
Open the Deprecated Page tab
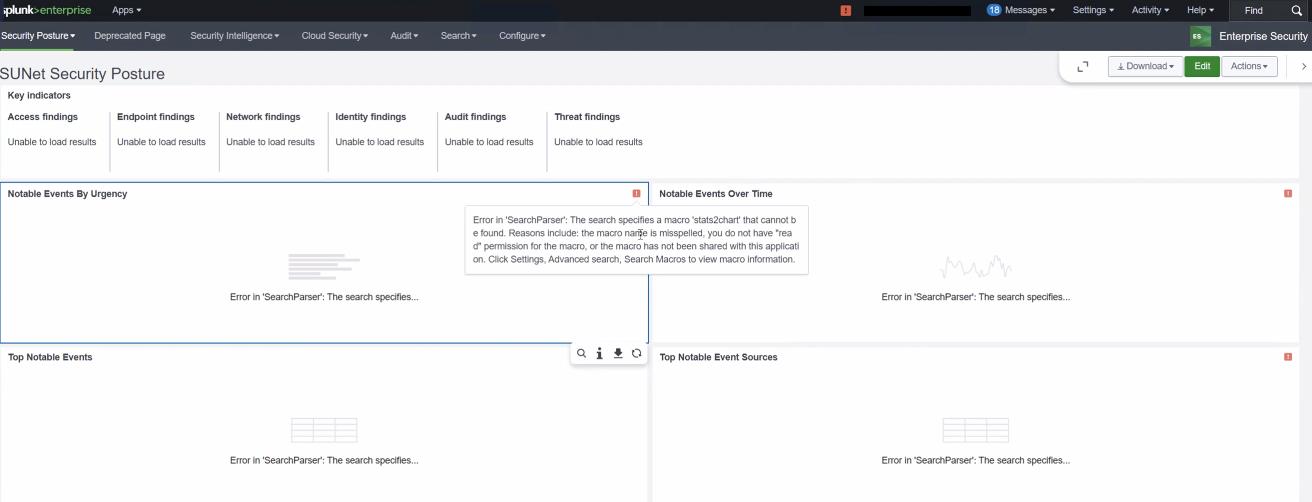(x=130, y=36)
